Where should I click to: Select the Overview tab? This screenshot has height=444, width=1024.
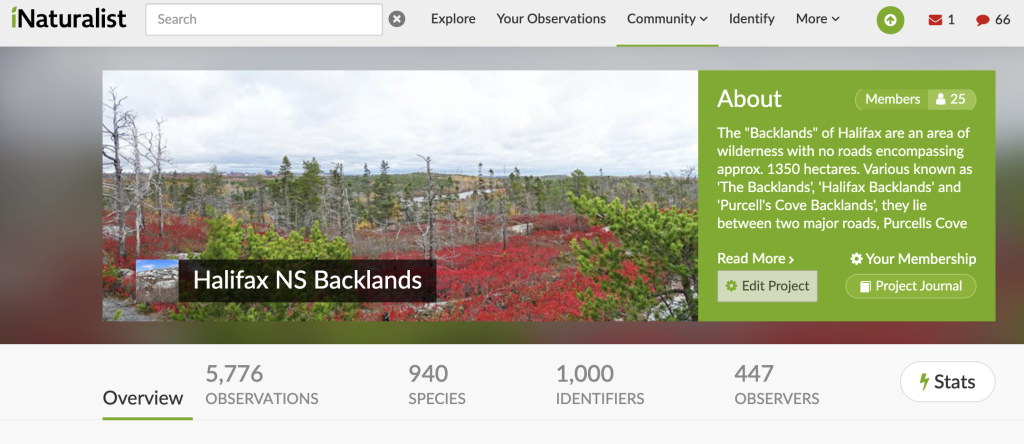143,397
